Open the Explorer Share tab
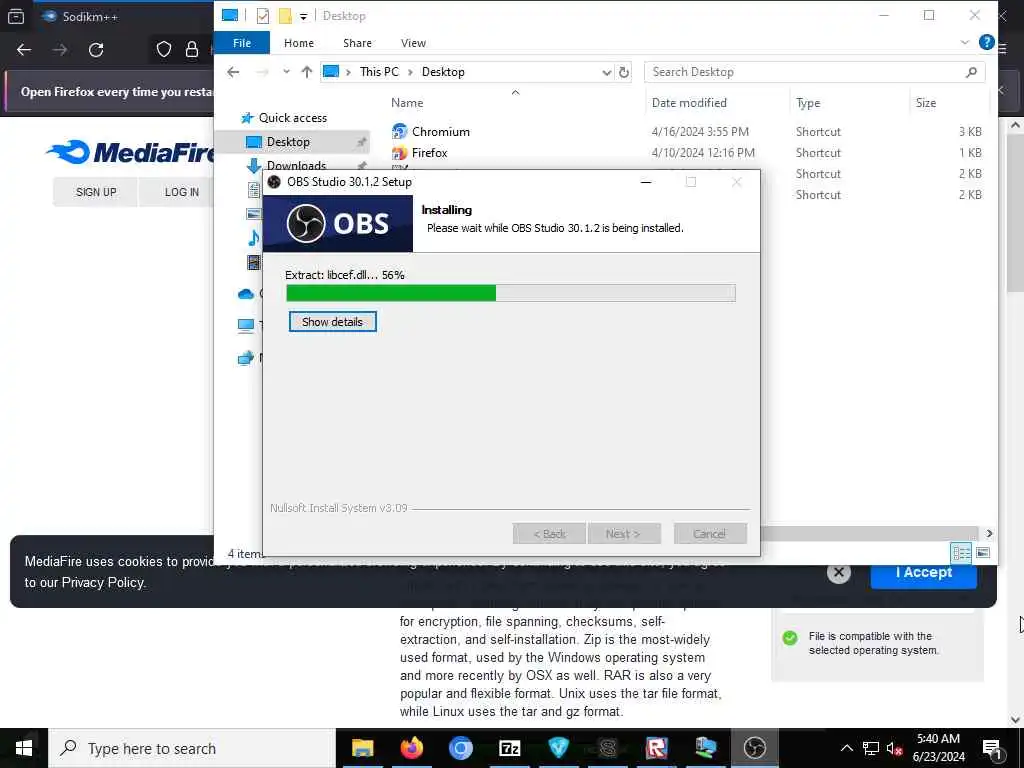 [x=357, y=42]
